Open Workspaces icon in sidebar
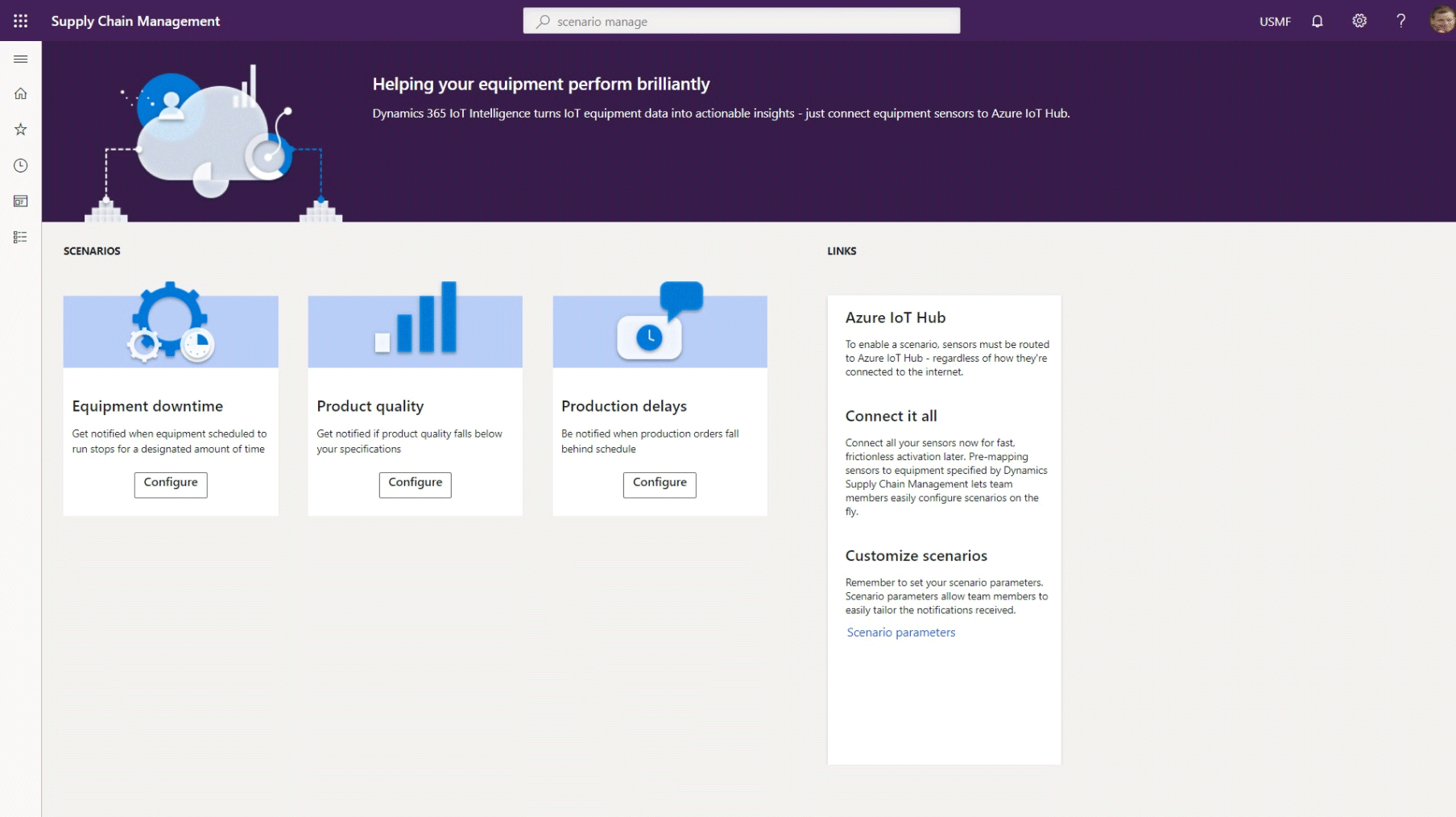 [x=21, y=201]
